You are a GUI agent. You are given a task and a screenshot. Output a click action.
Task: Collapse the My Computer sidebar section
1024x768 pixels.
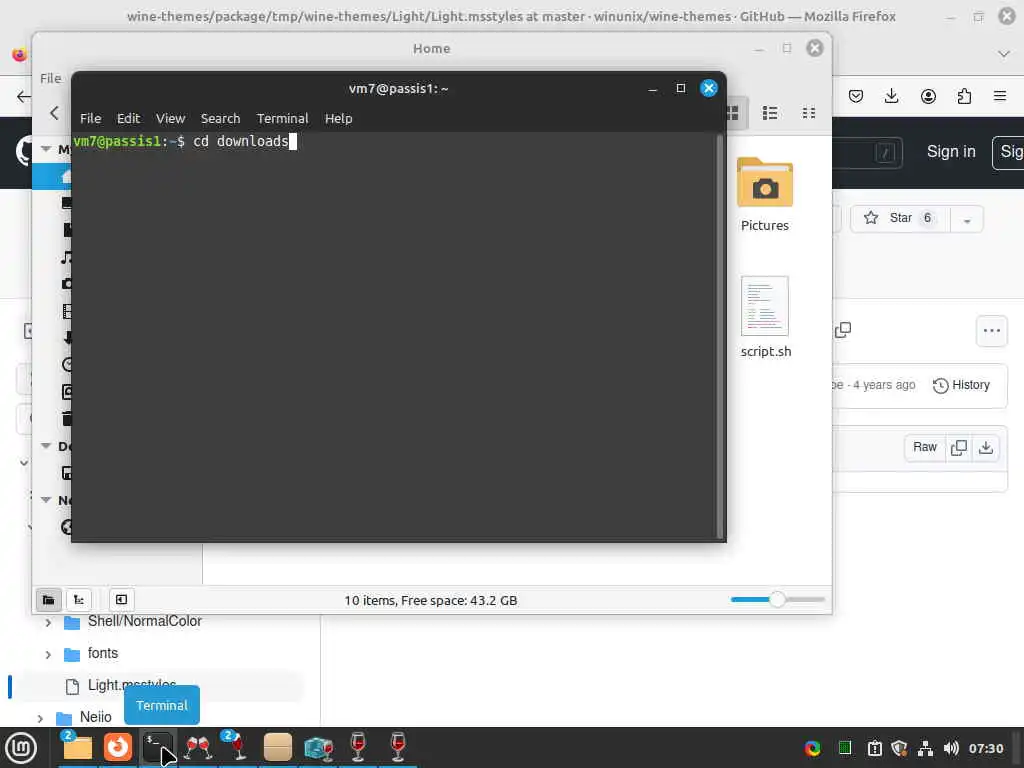[x=46, y=149]
